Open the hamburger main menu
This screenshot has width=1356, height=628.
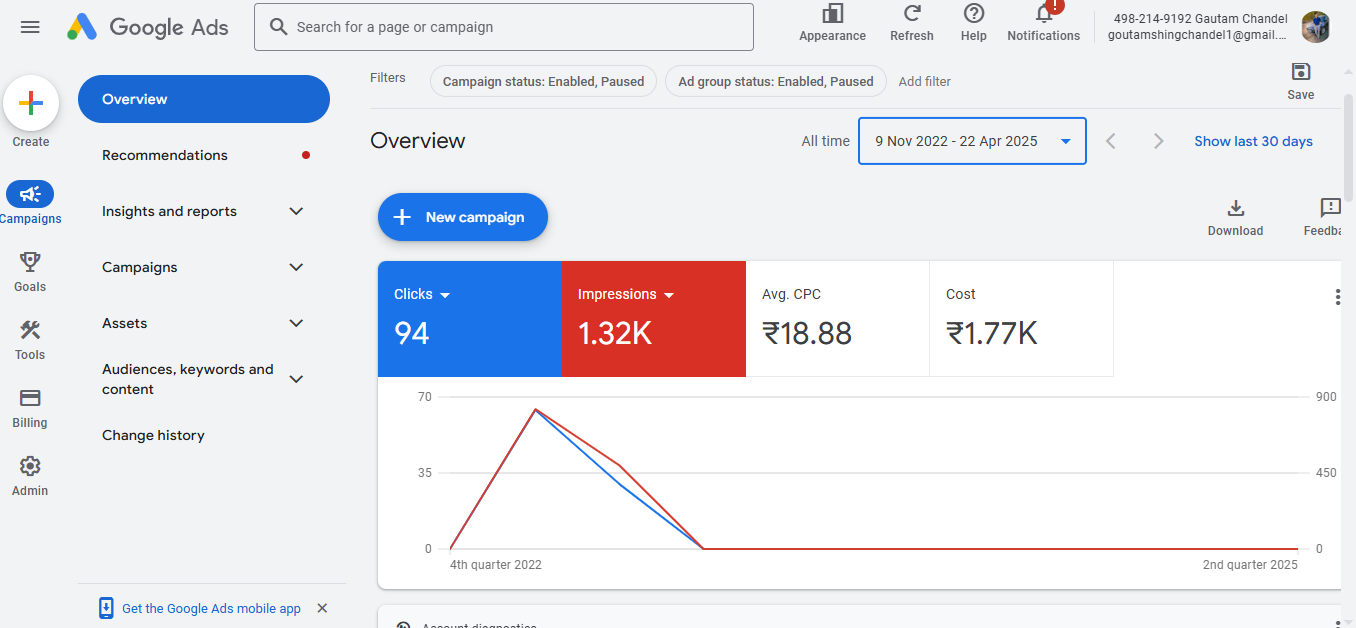(x=30, y=27)
